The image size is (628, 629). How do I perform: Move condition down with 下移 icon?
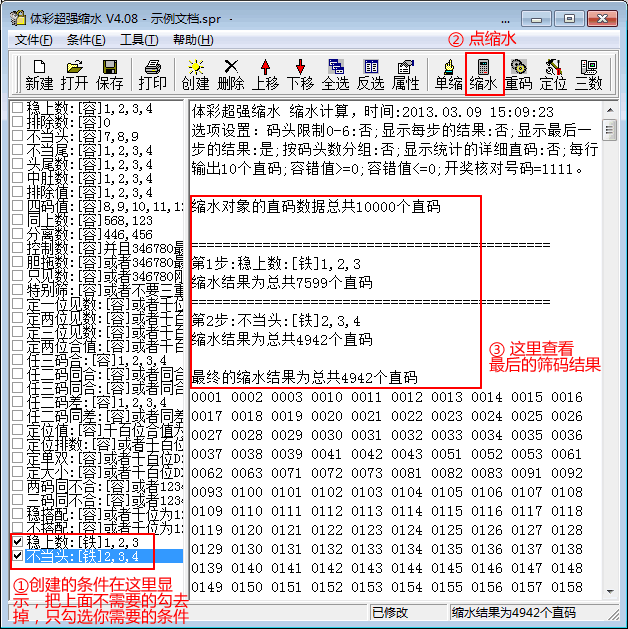click(300, 75)
